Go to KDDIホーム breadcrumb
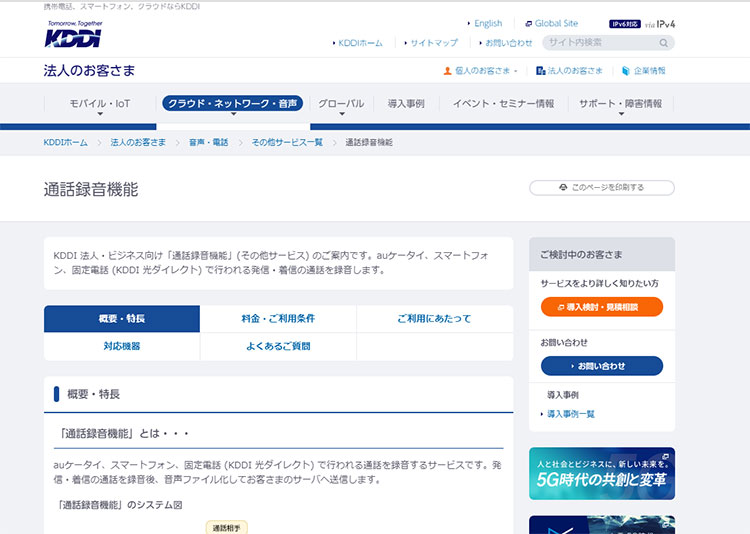This screenshot has height=534, width=750. click(x=66, y=143)
